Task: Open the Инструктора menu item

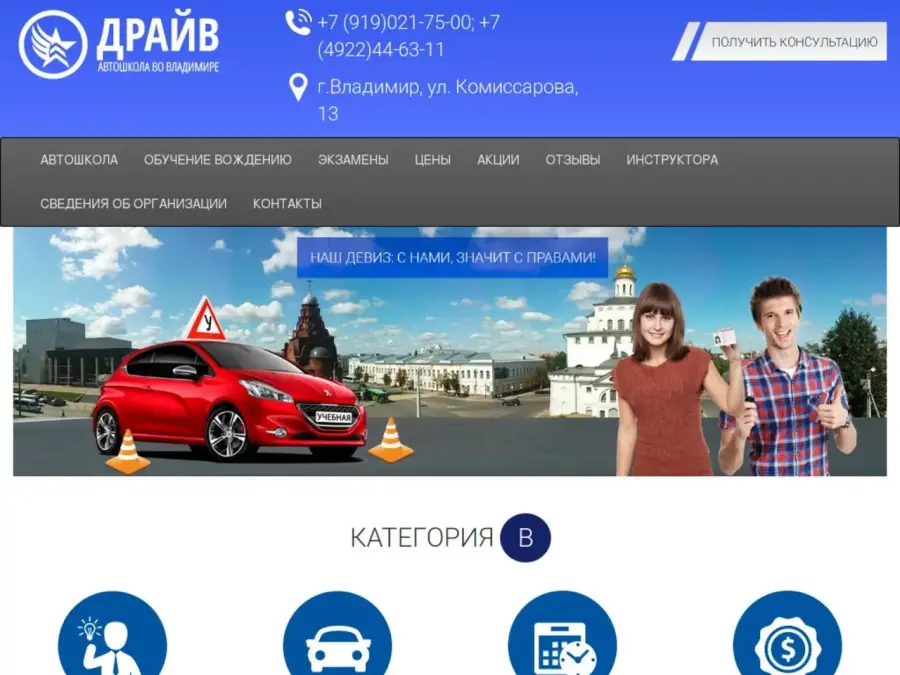Action: coord(672,160)
